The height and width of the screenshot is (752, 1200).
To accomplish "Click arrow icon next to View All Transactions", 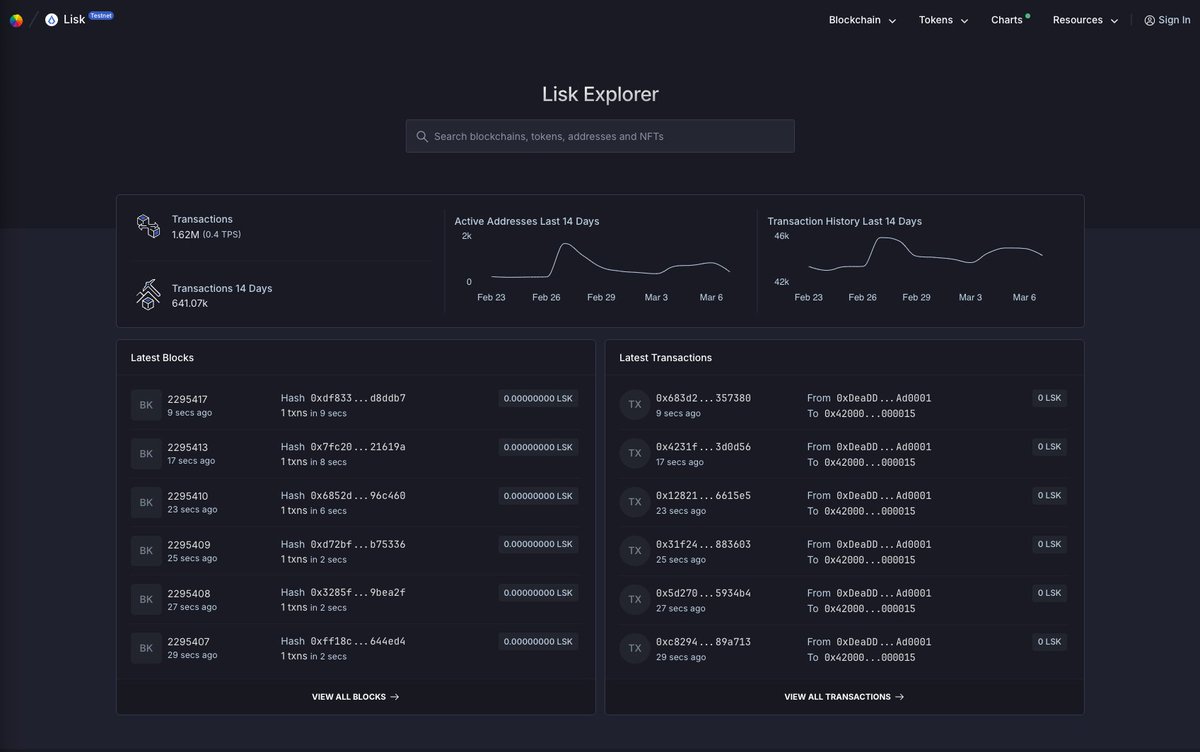I will click(900, 697).
